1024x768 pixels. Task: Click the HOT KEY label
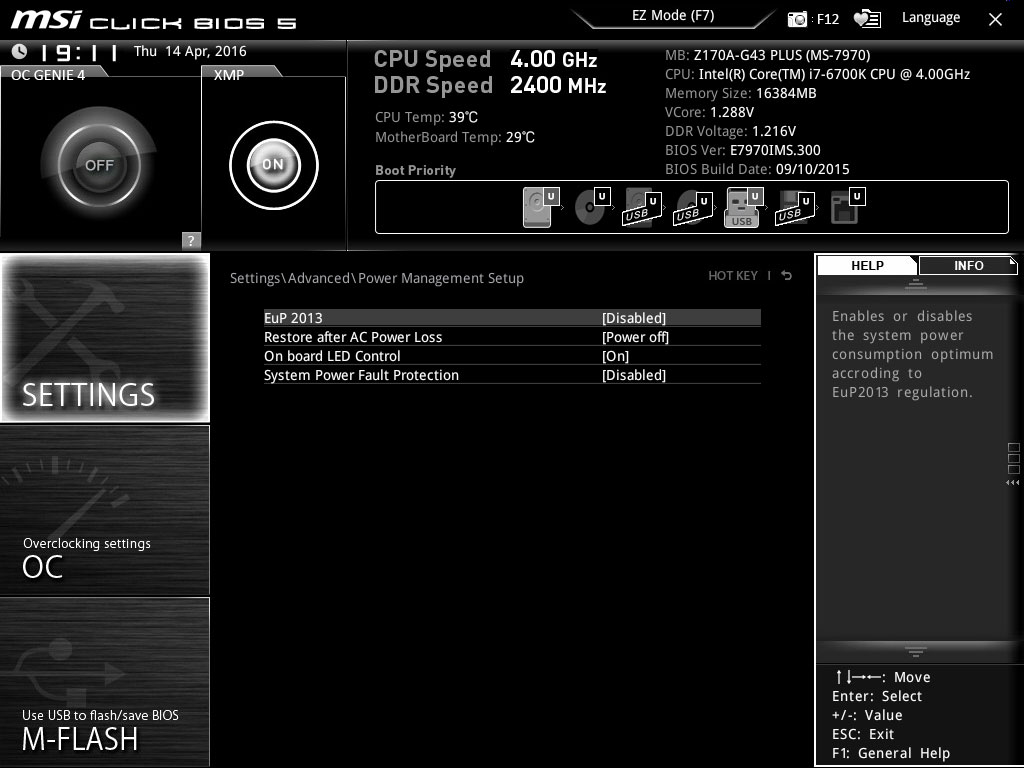coord(733,276)
